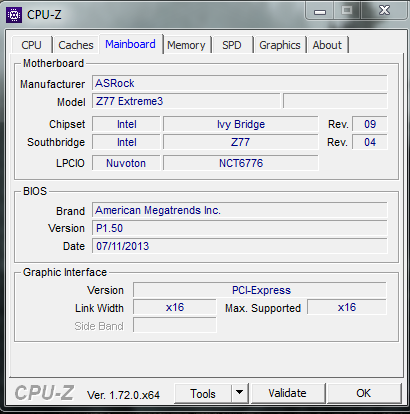Screen dimensions: 410x414
Task: Open the Caches tab
Action: (76, 45)
